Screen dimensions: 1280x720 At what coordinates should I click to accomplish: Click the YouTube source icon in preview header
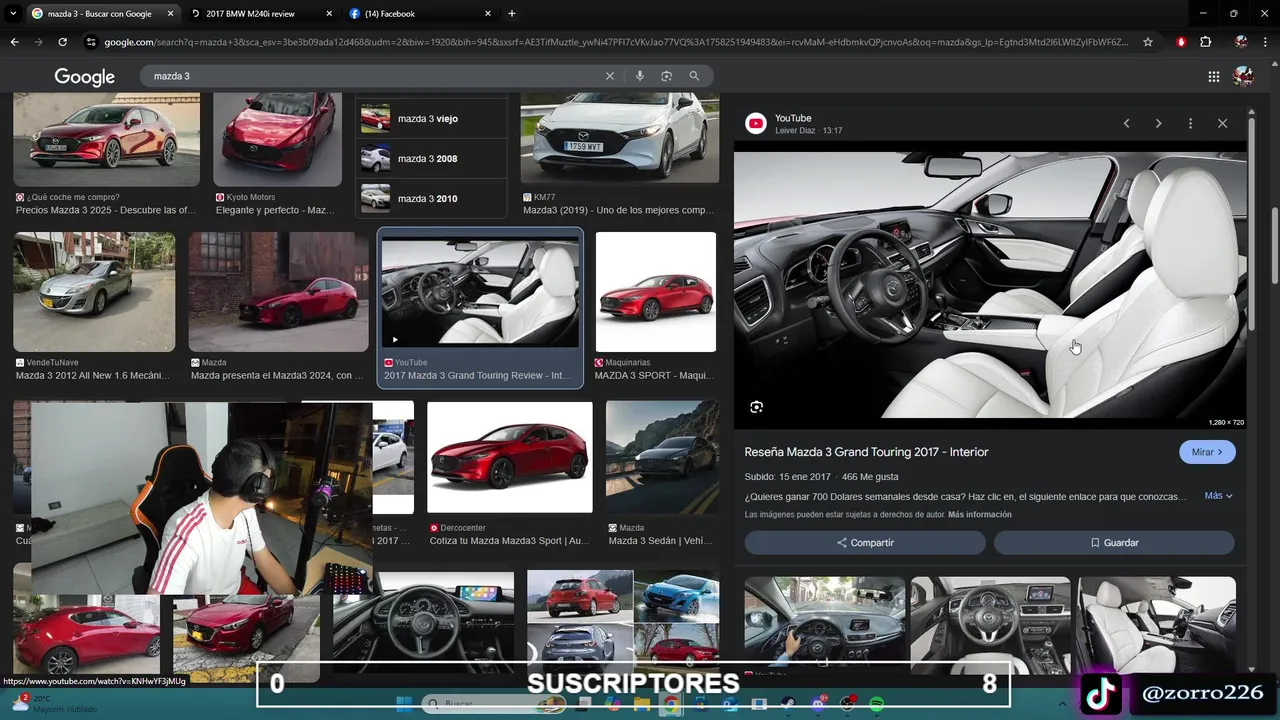[x=756, y=123]
